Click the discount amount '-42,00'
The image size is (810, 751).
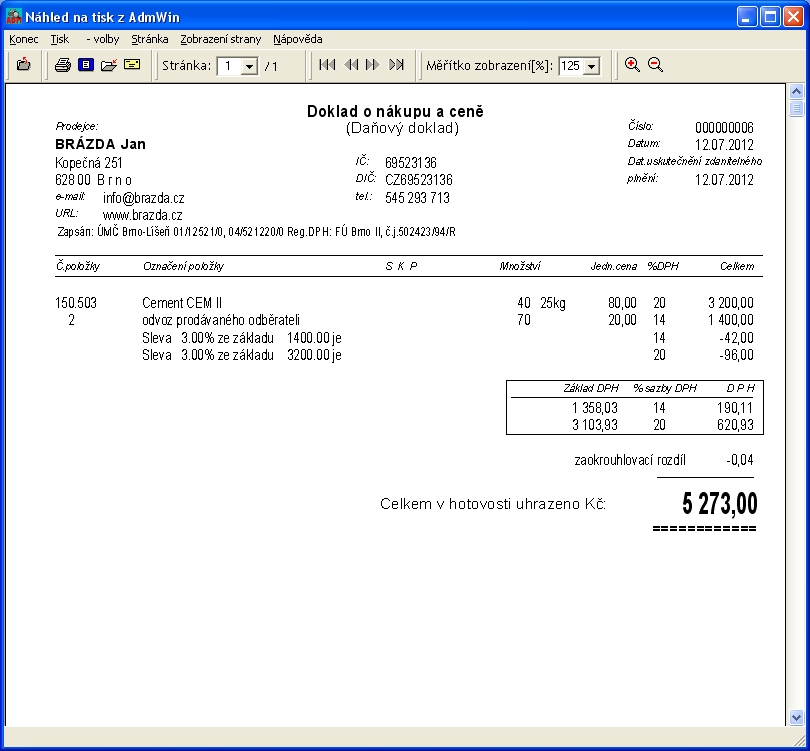pyautogui.click(x=736, y=338)
